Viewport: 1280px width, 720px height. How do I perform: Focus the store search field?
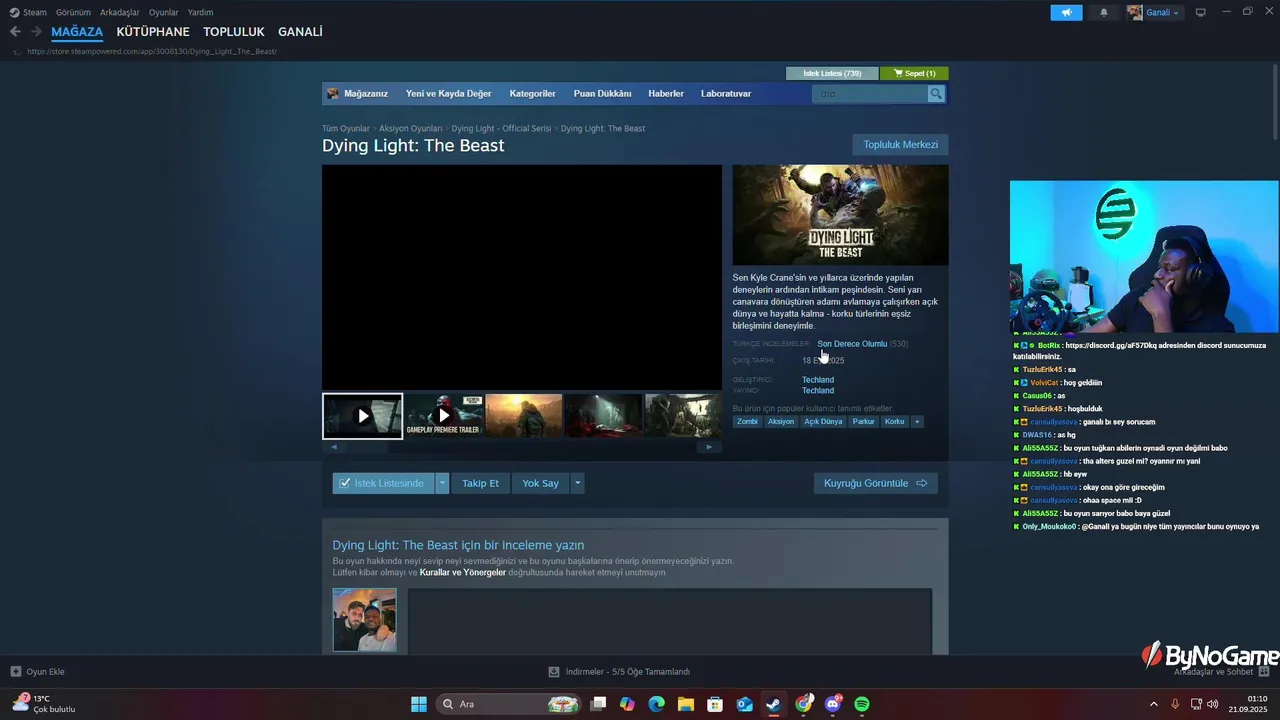coord(870,94)
